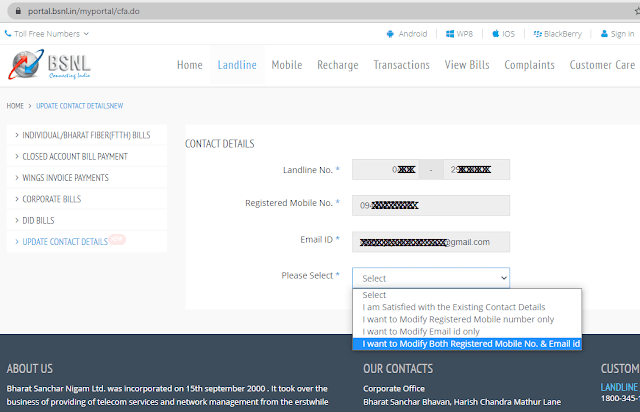Click the BlackBerry app link text

tap(563, 34)
